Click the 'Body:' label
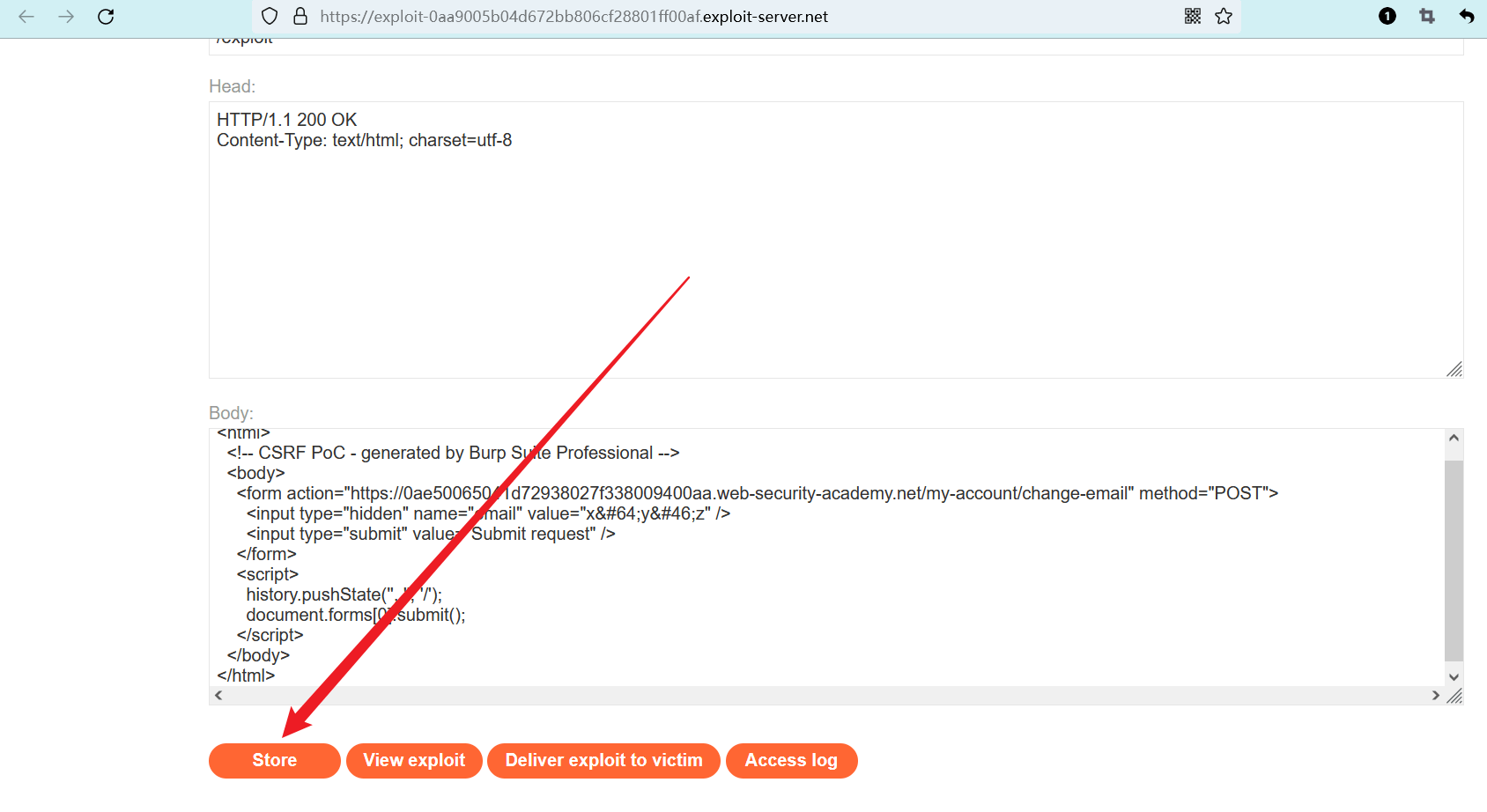 pos(231,413)
